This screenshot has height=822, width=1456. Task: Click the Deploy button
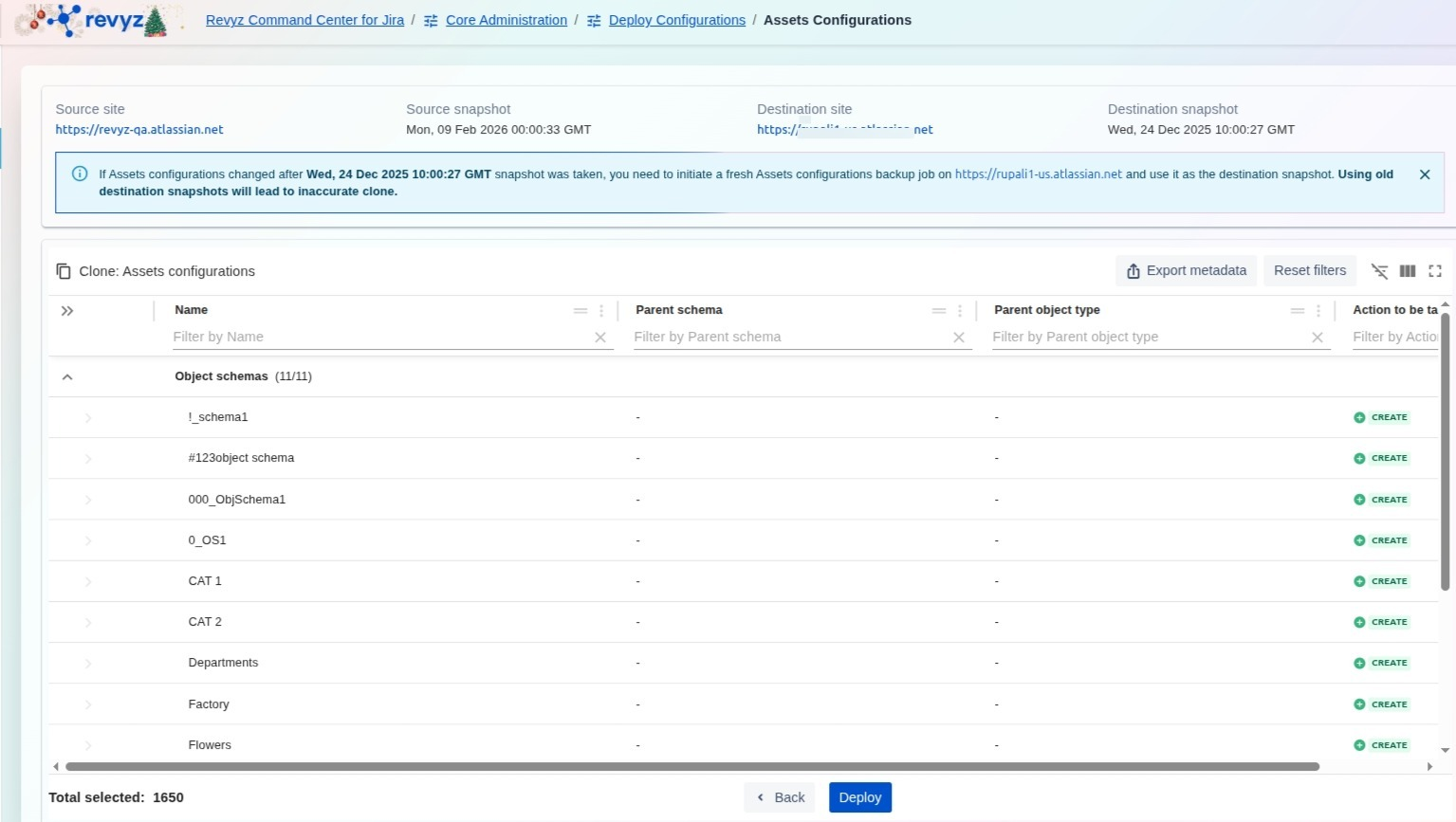point(859,797)
